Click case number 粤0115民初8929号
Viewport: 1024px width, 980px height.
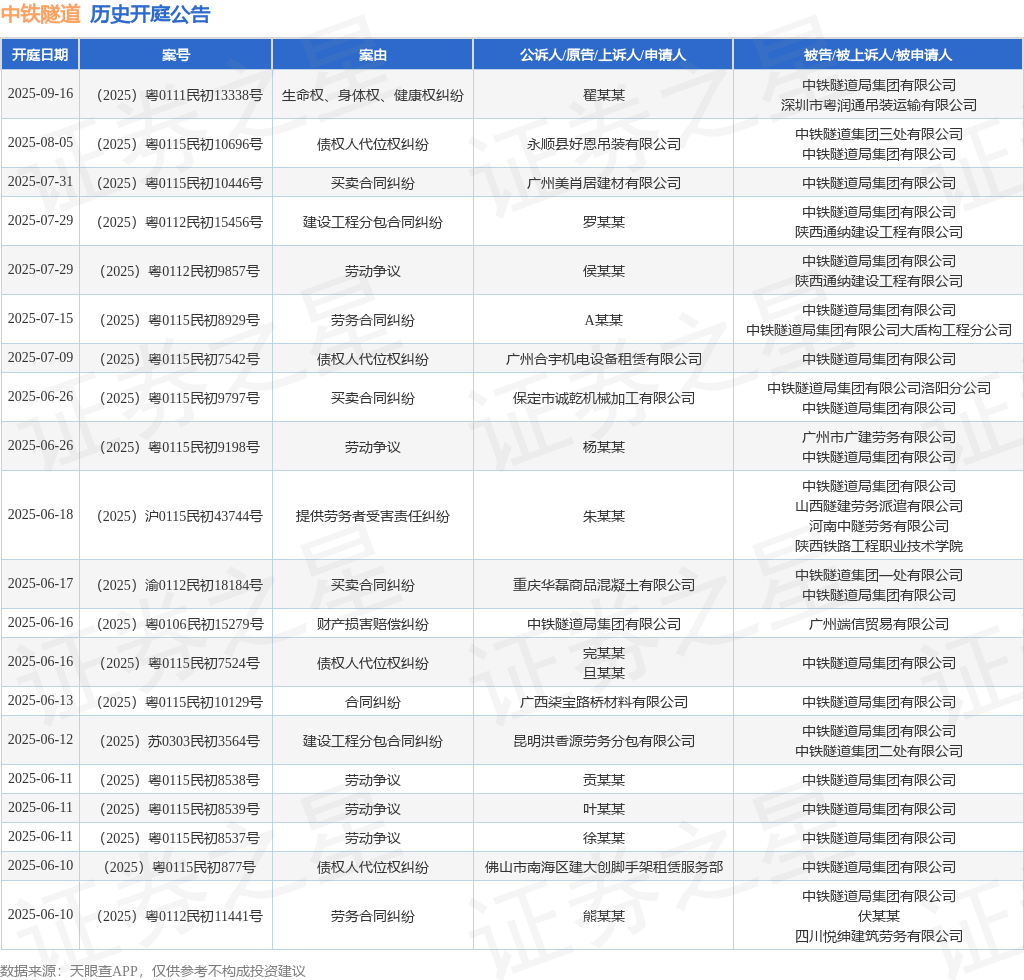coord(180,320)
